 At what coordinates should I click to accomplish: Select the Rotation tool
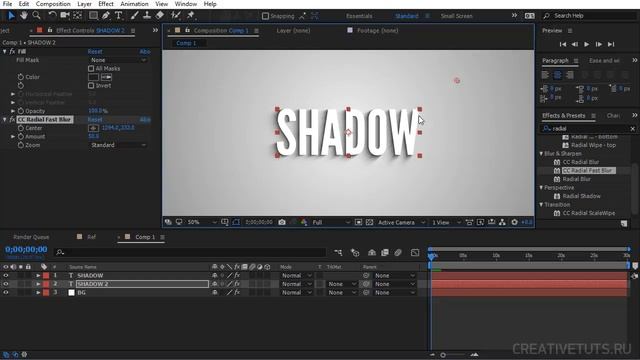click(x=52, y=16)
